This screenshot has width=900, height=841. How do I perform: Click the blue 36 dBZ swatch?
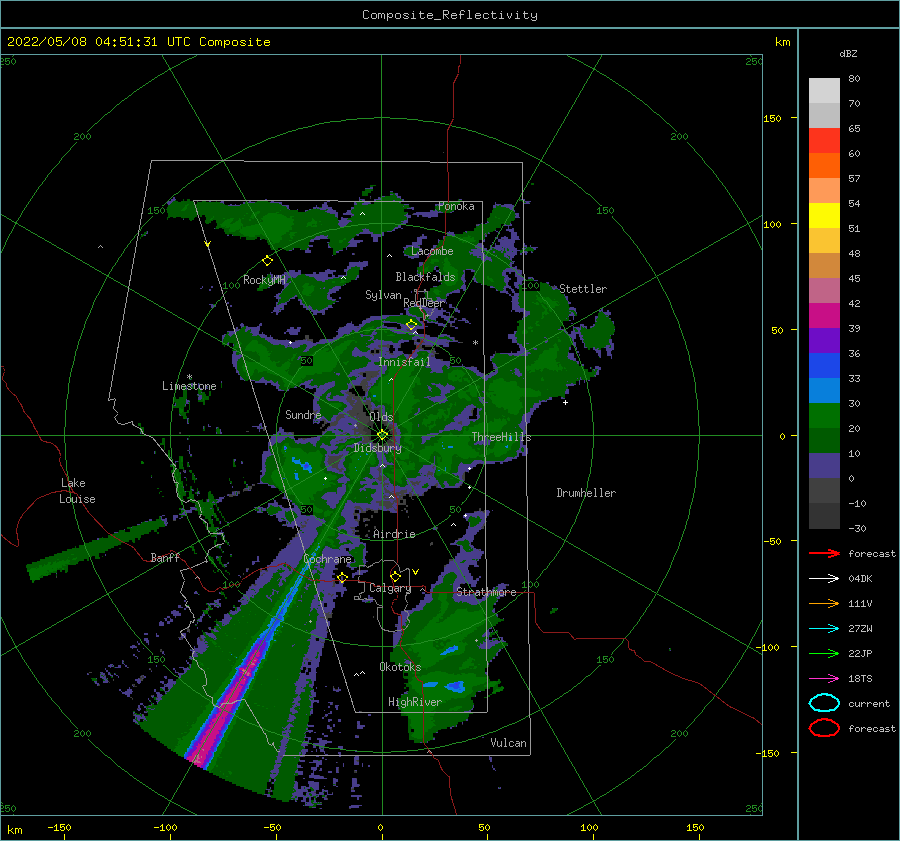(824, 365)
